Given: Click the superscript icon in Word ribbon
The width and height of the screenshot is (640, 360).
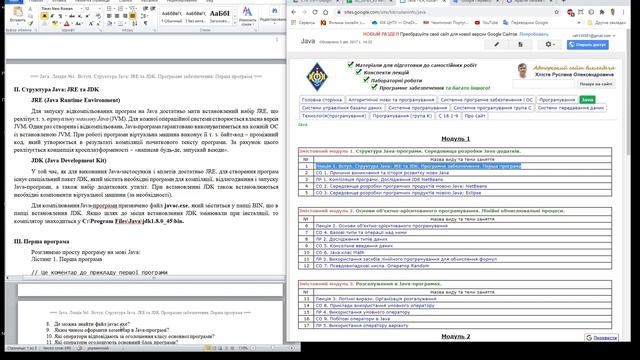Looking at the screenshot, I should click(87, 16).
